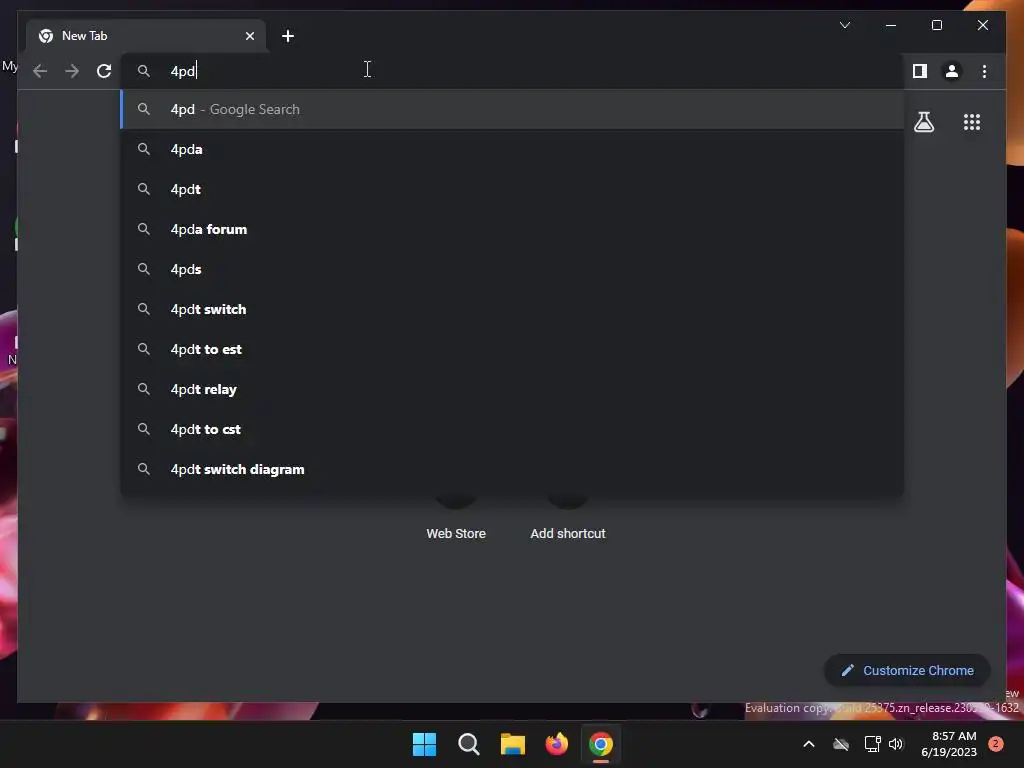Select the New Tab browser tab
The height and width of the screenshot is (768, 1024).
[146, 36]
